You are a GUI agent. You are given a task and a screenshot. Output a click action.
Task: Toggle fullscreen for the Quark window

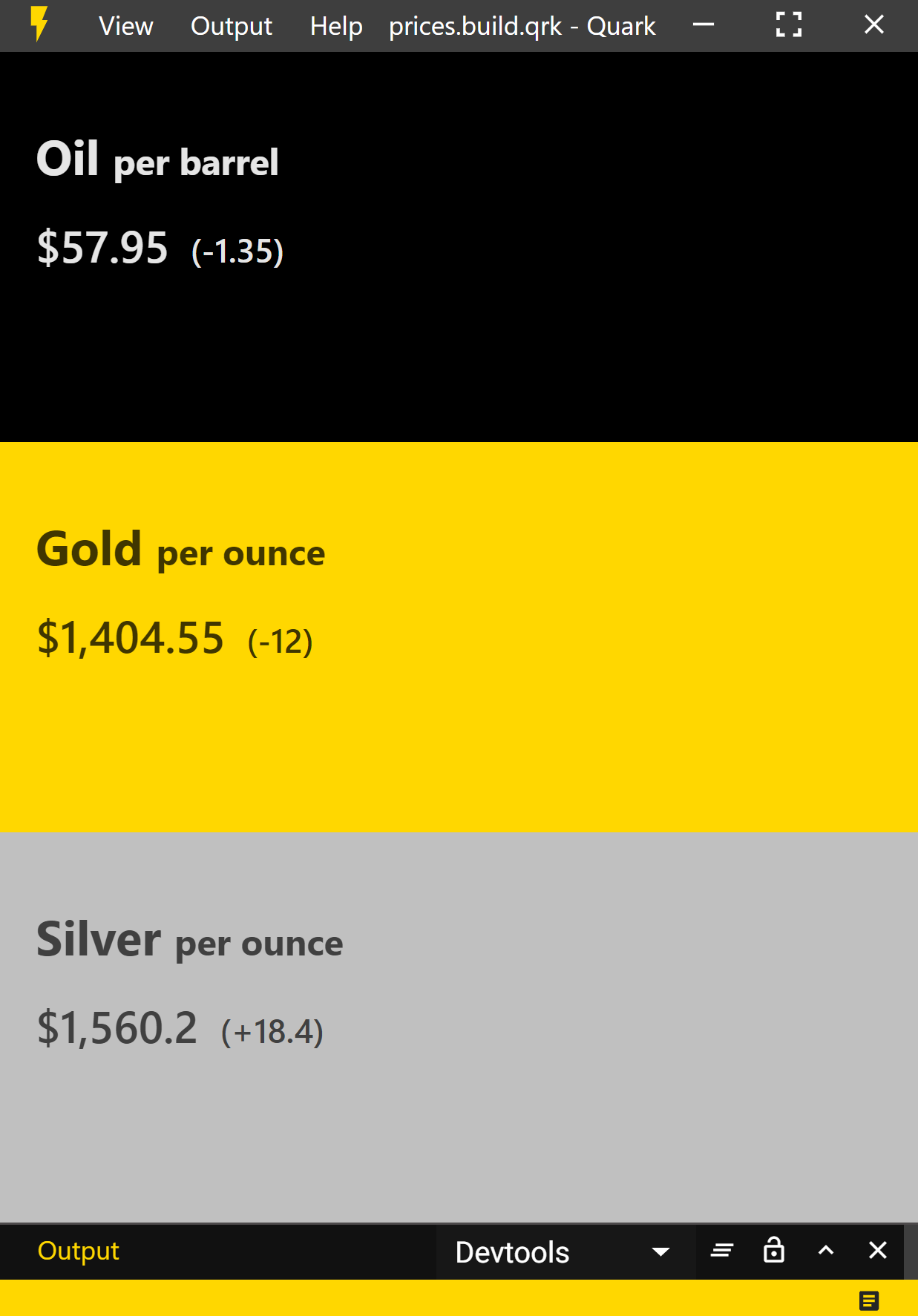[x=788, y=25]
